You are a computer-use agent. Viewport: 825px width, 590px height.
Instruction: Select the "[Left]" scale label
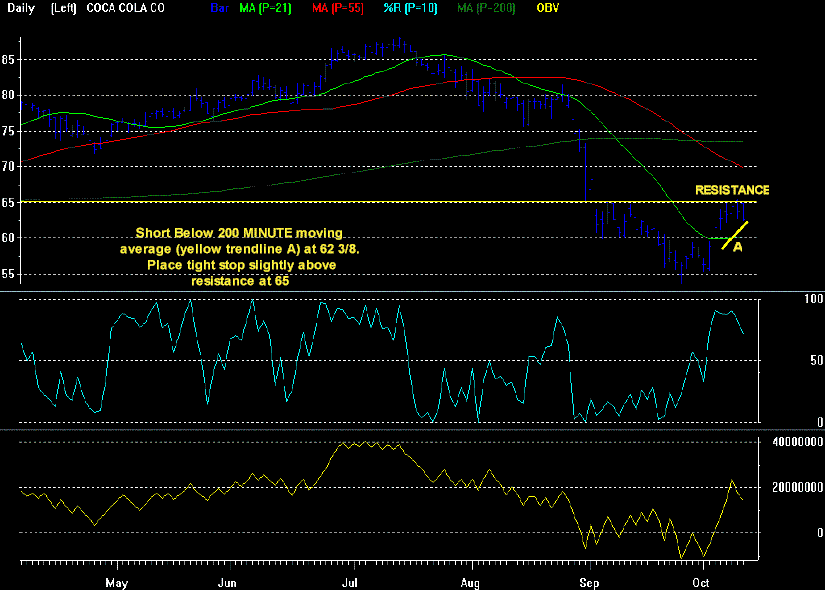coord(64,8)
